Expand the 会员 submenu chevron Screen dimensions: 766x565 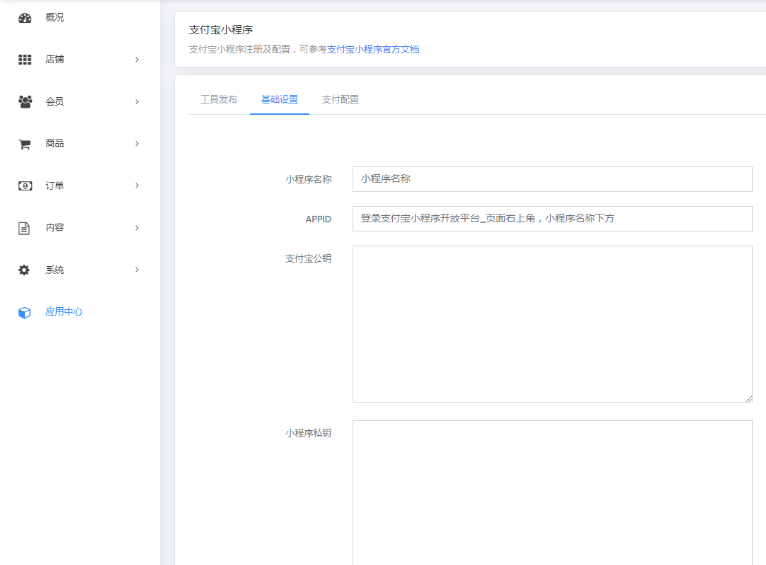tap(137, 102)
